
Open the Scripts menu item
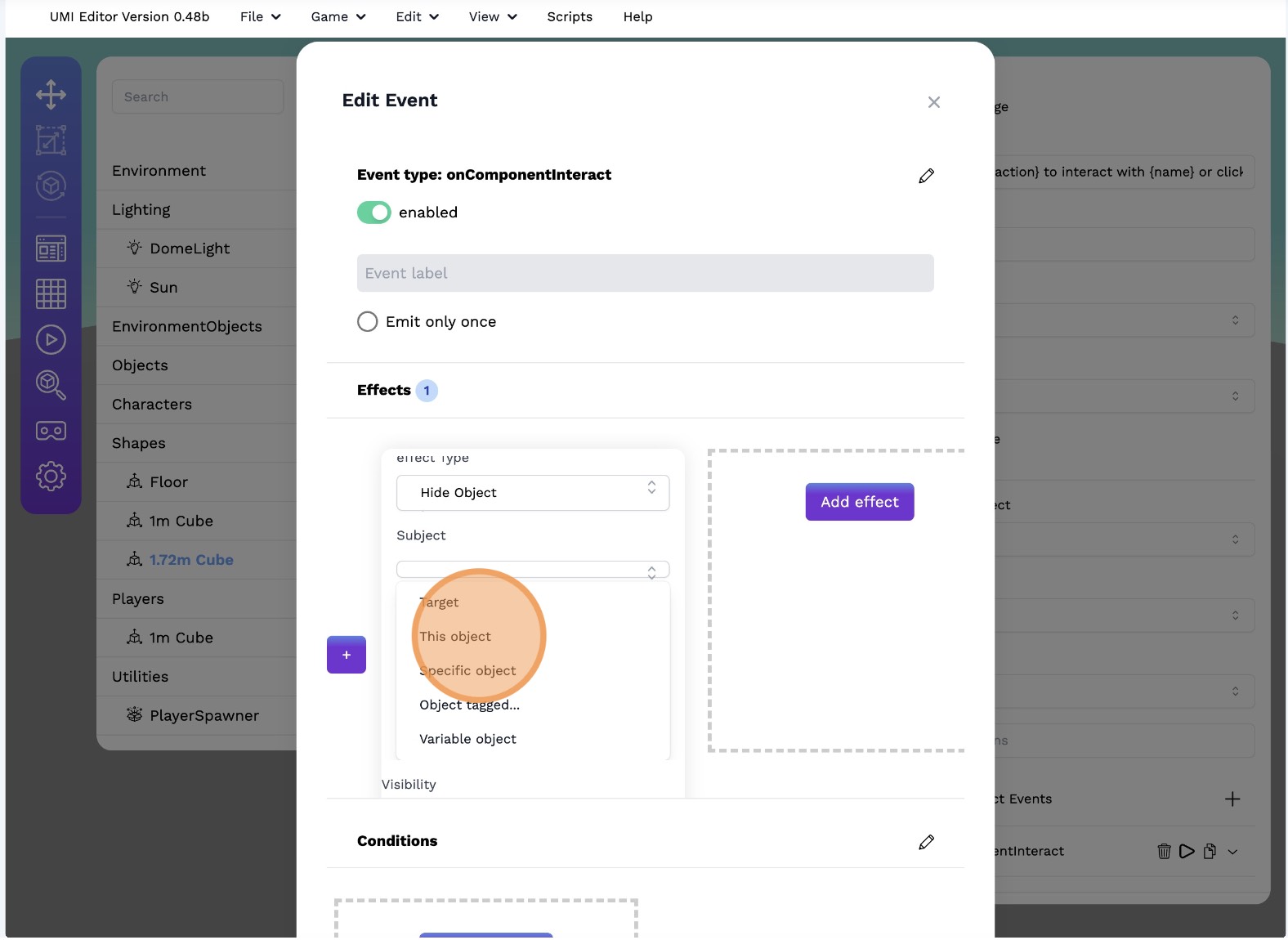click(570, 17)
